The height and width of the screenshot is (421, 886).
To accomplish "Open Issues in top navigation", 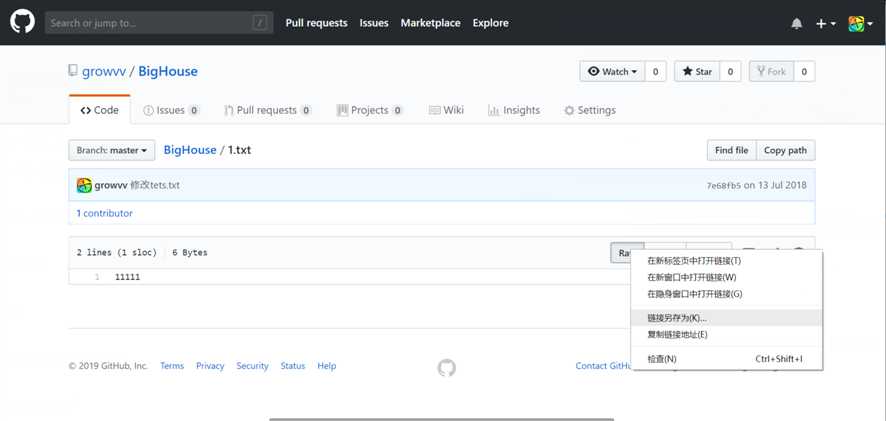I will click(x=374, y=23).
